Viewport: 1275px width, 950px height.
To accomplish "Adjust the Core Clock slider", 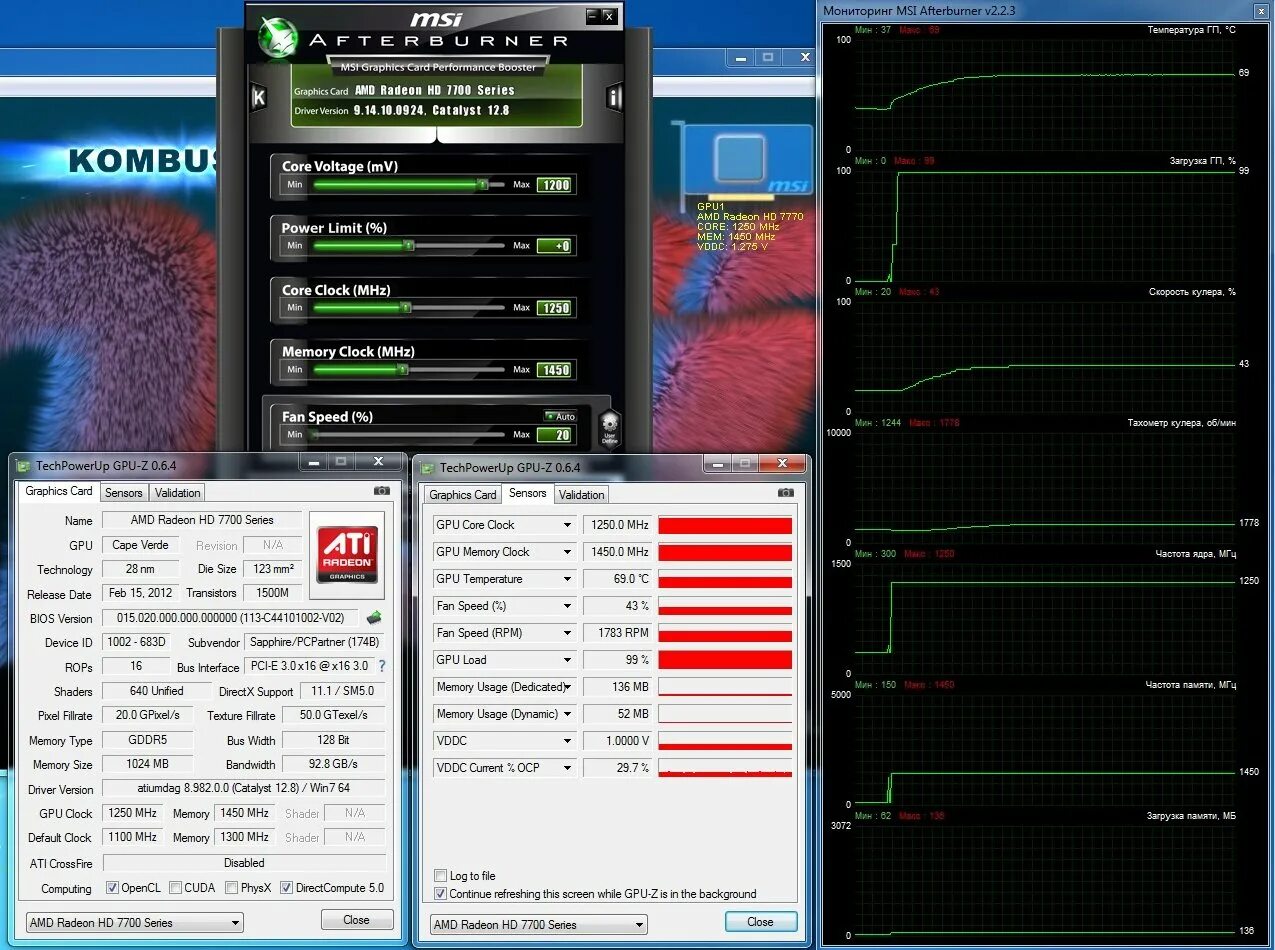I will [x=408, y=308].
